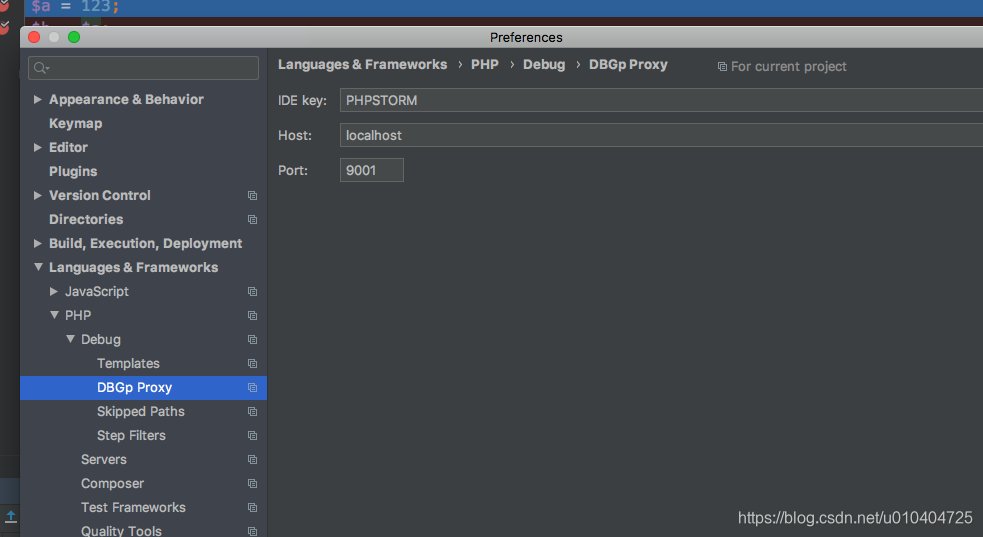Click DBGp Proxy in the breadcrumb path
The width and height of the screenshot is (983, 537).
tap(628, 65)
